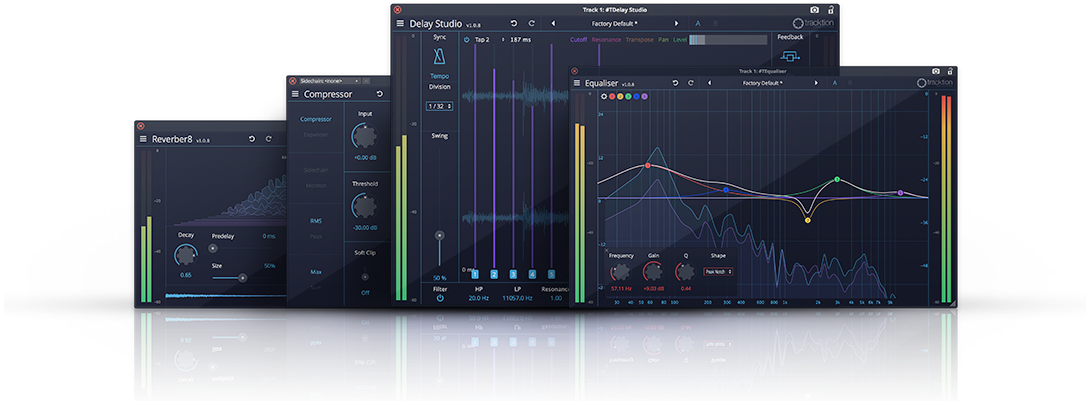Click undo in Delay Studio header
The width and height of the screenshot is (1092, 403).
click(x=514, y=23)
